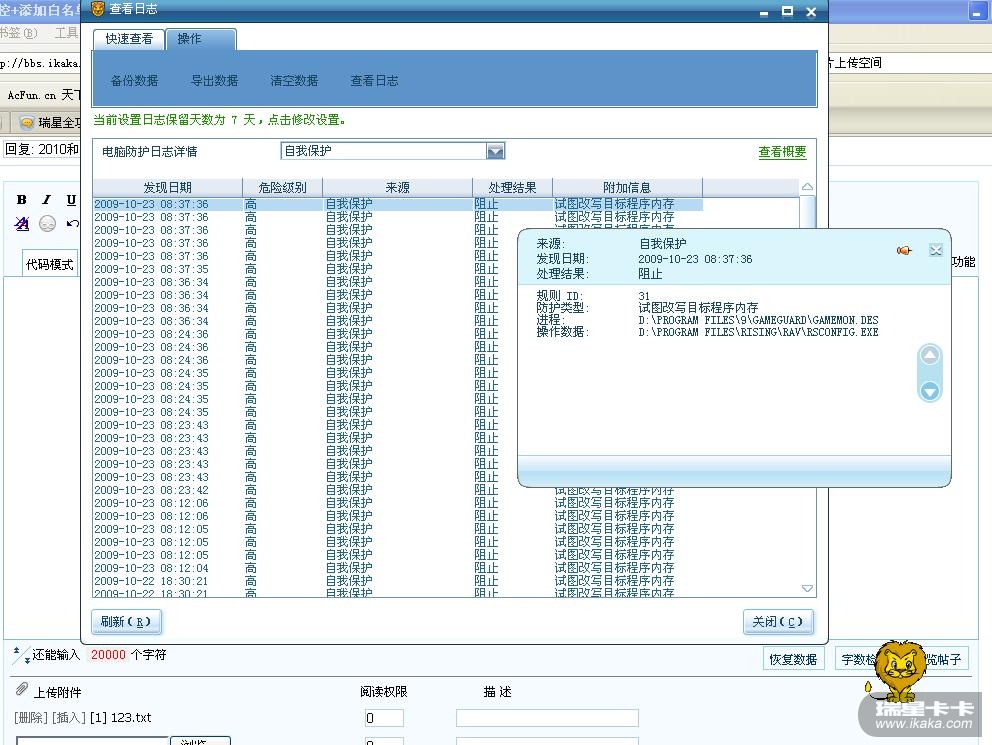Screen dimensions: 992x745
Task: Show previous log entry with the popup up arrow
Action: [x=929, y=355]
